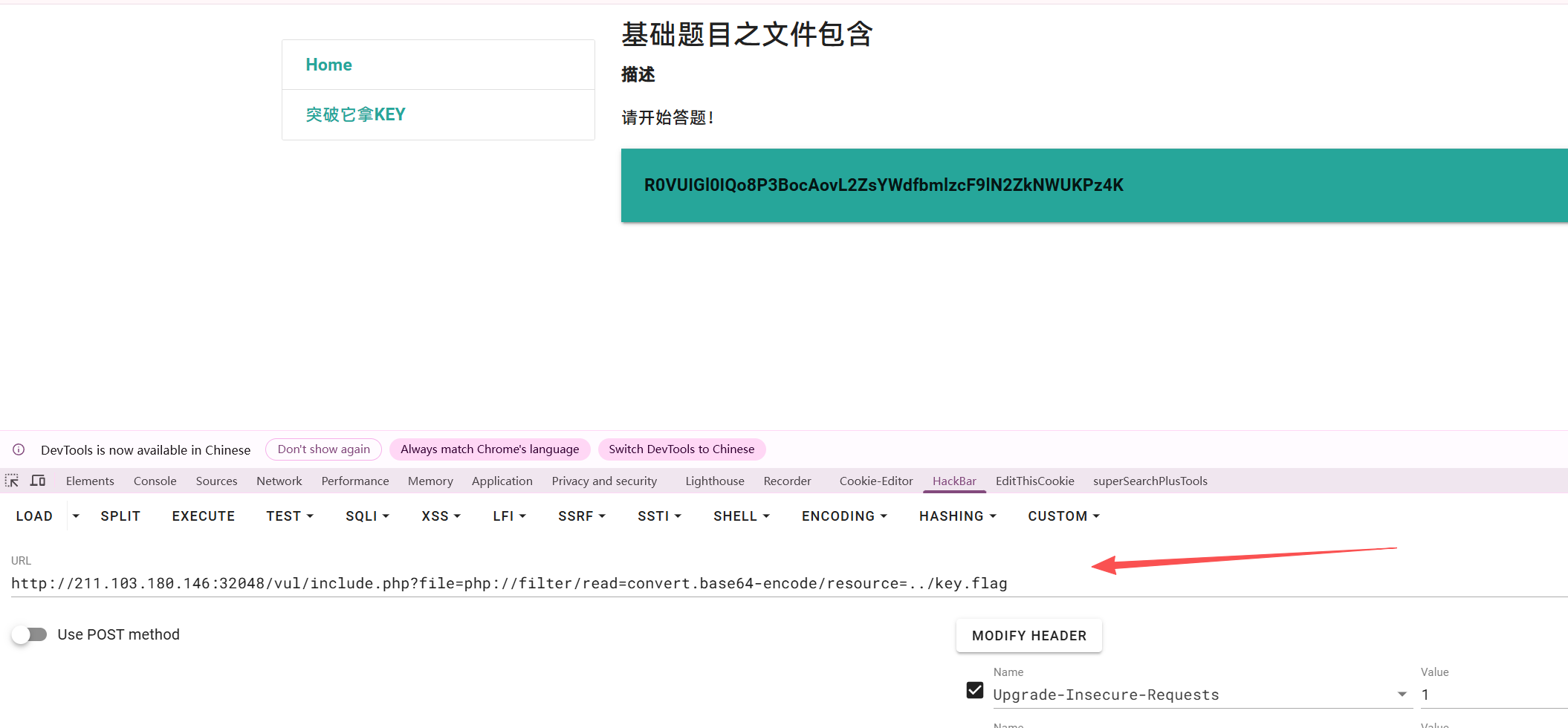Screen dimensions: 1568x728
Task: Click Switch DevTools to Chinese button
Action: [681, 449]
